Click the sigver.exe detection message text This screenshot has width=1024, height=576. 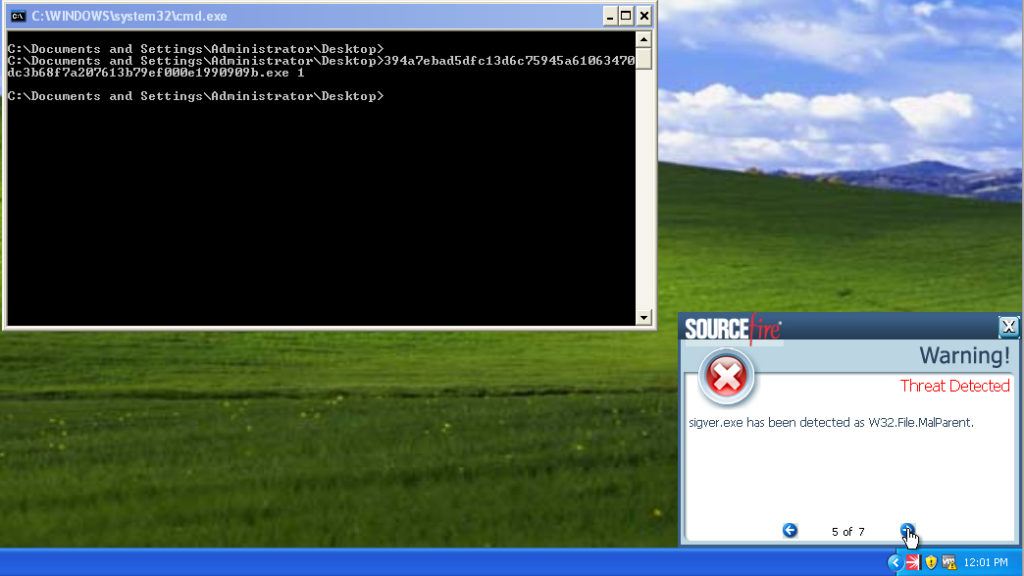[831, 422]
